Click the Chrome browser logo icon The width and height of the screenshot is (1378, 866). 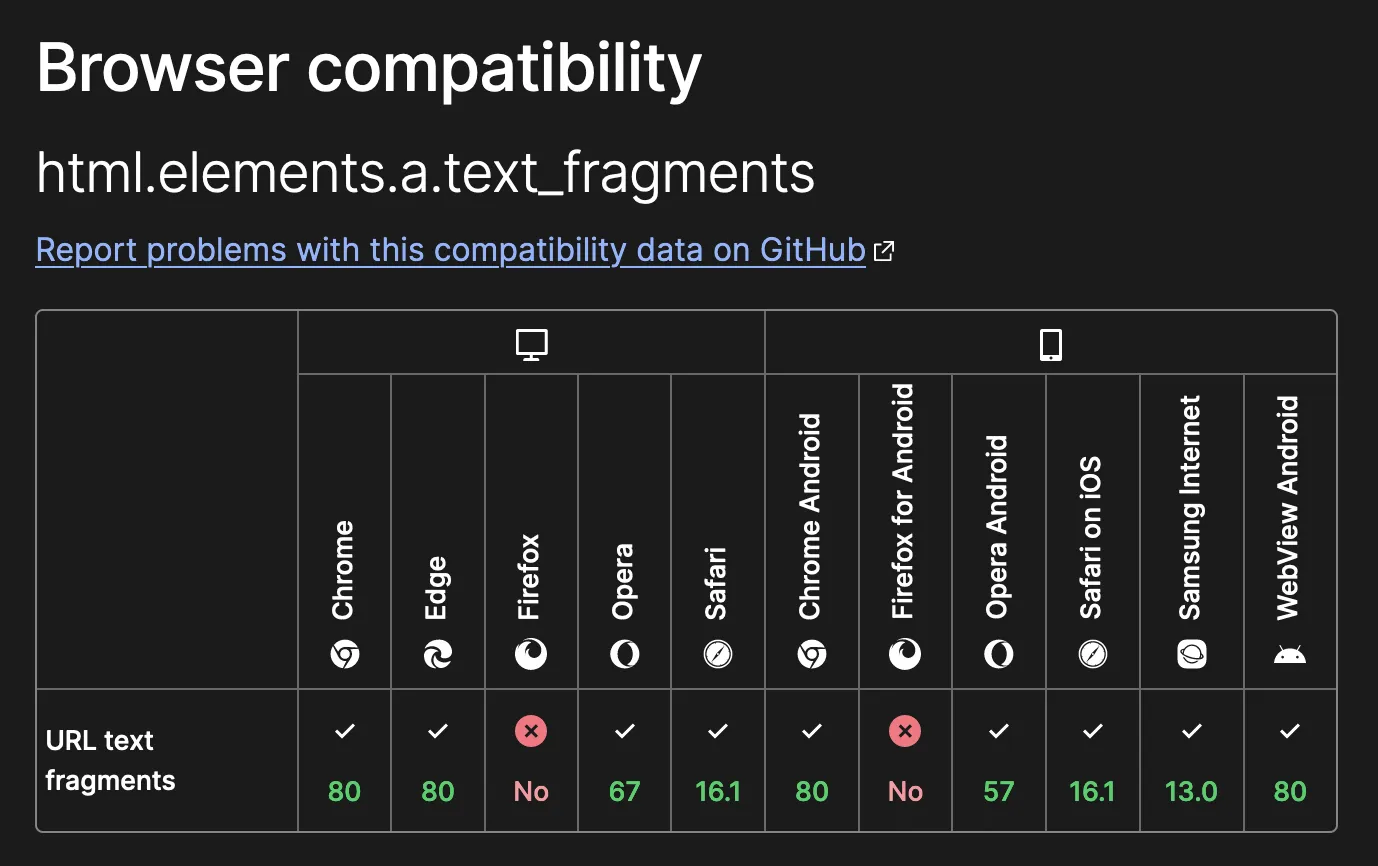(344, 655)
